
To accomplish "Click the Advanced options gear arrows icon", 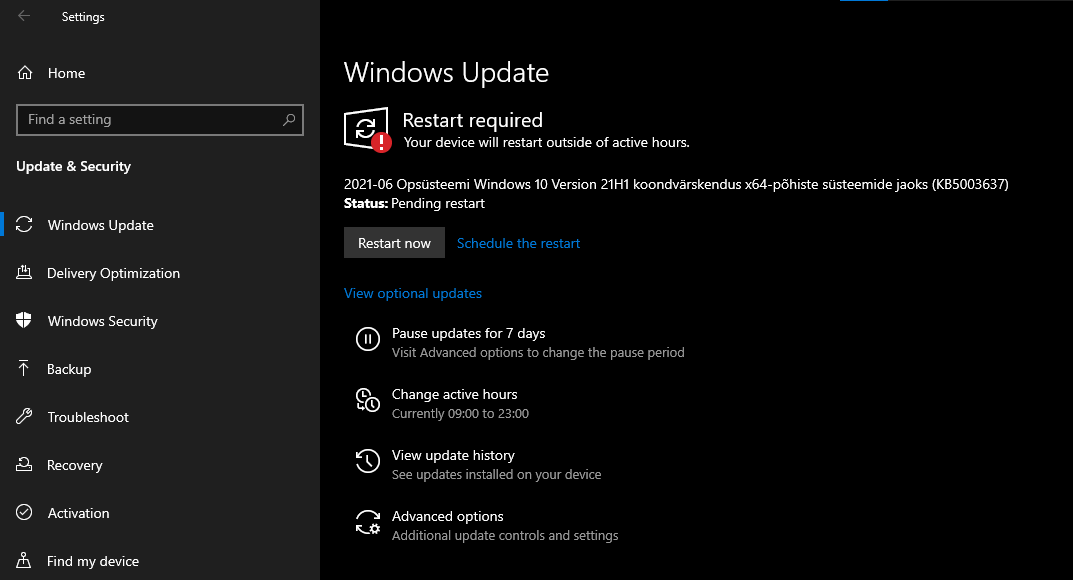I will pyautogui.click(x=367, y=522).
